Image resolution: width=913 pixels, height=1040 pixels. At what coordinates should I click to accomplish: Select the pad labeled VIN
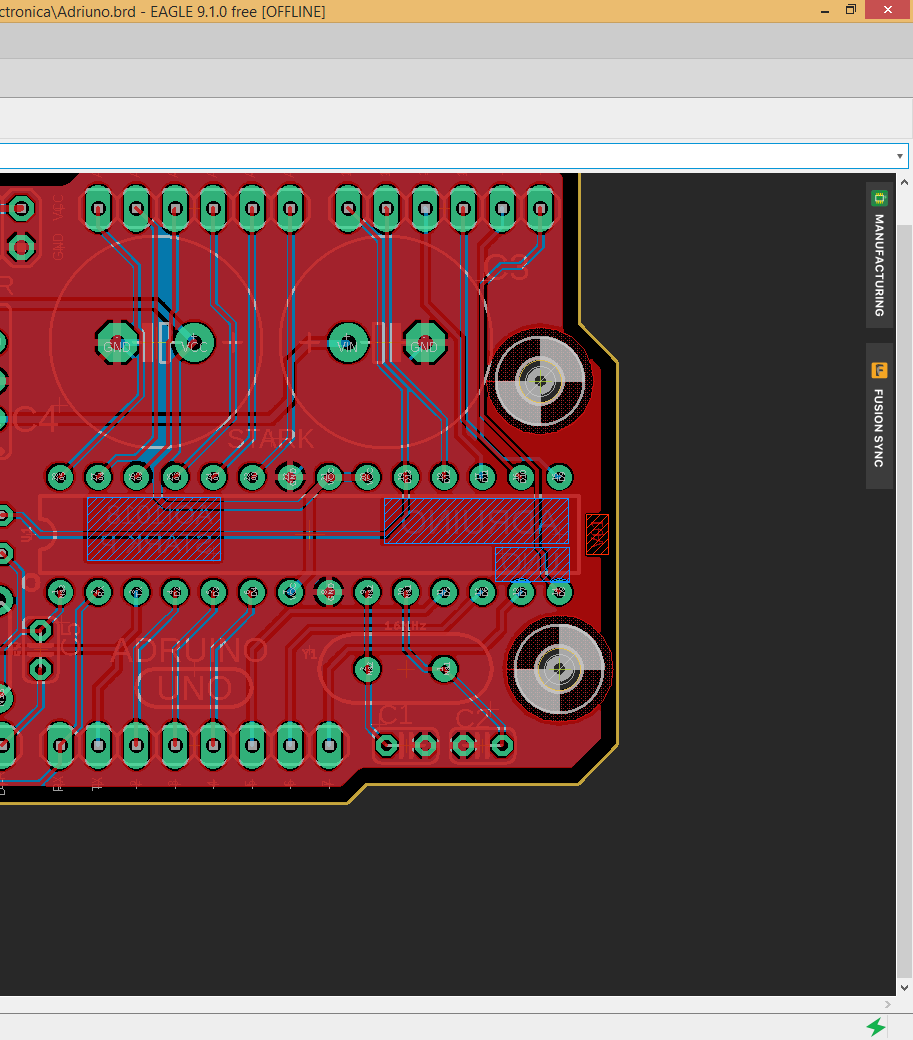click(348, 344)
